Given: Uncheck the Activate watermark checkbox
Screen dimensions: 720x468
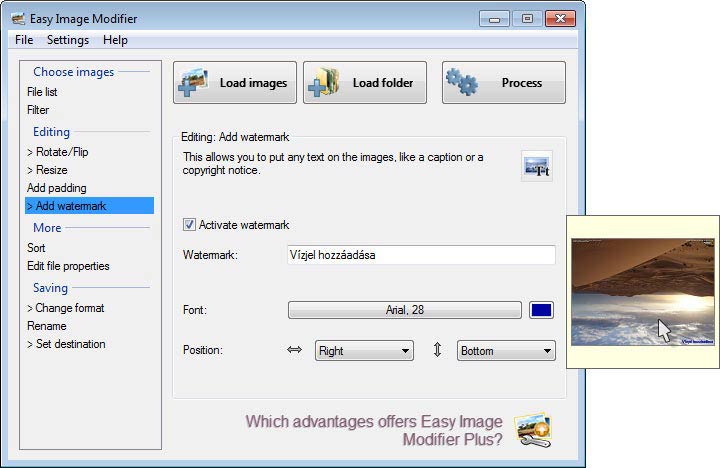Looking at the screenshot, I should 190,225.
